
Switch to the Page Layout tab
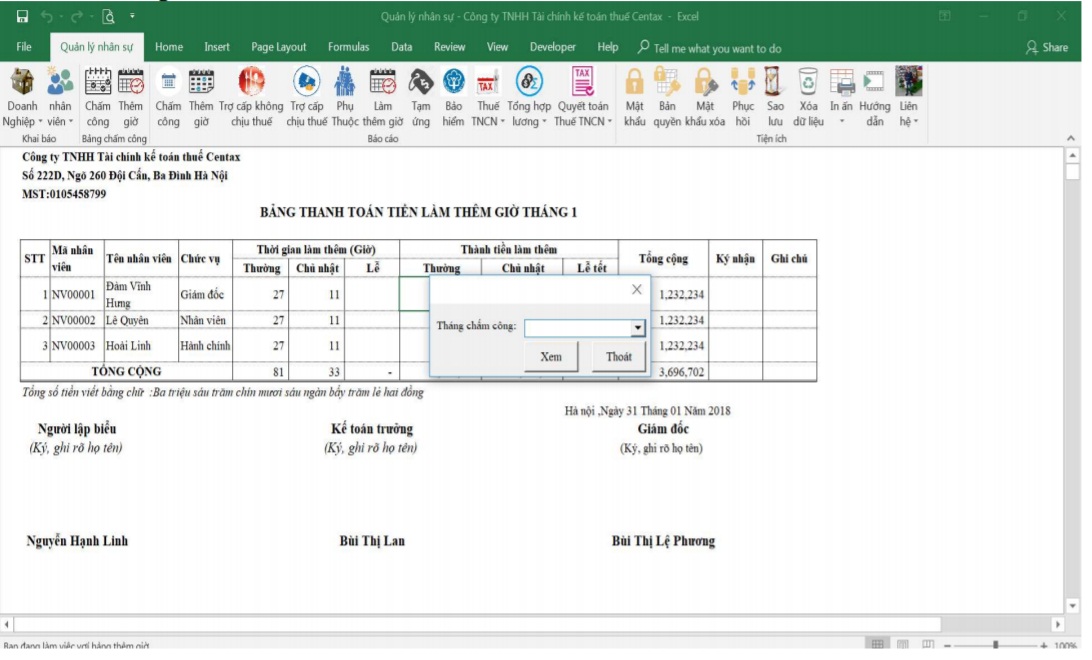click(279, 47)
